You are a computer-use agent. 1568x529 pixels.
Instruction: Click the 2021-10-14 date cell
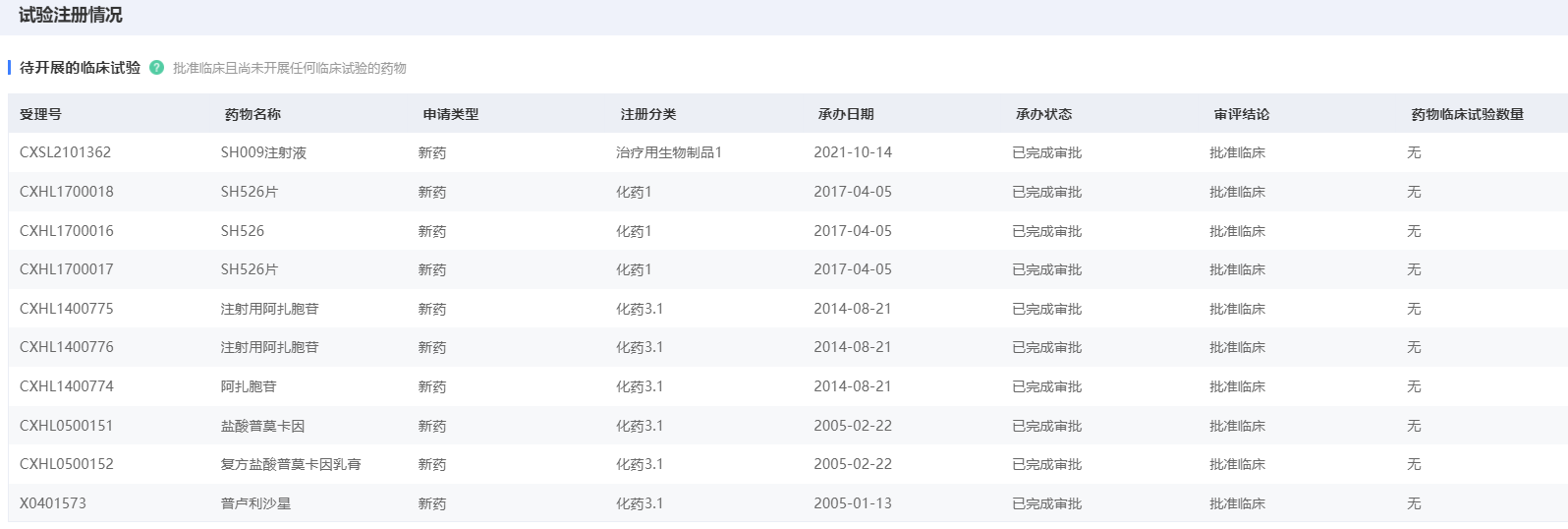853,152
